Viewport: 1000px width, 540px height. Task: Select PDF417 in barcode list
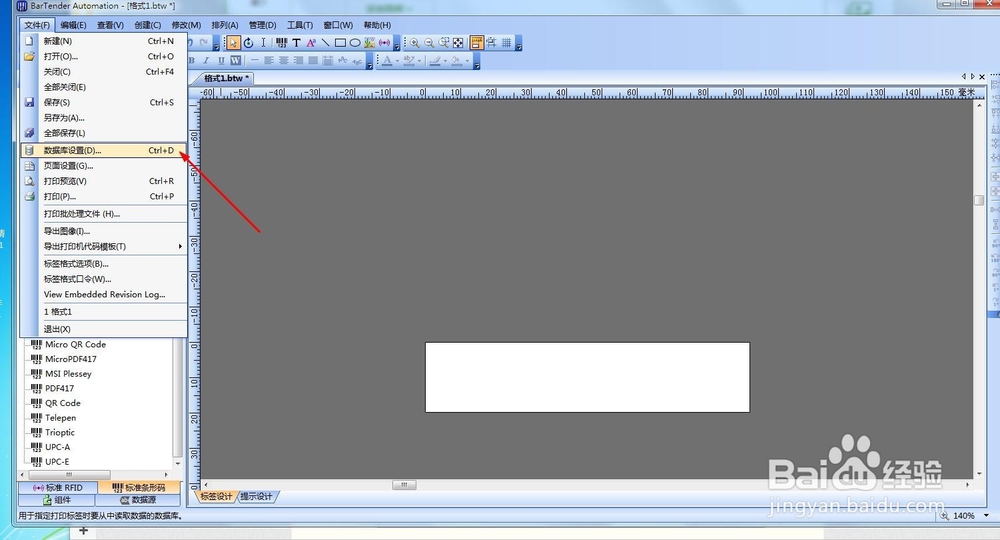pos(59,388)
